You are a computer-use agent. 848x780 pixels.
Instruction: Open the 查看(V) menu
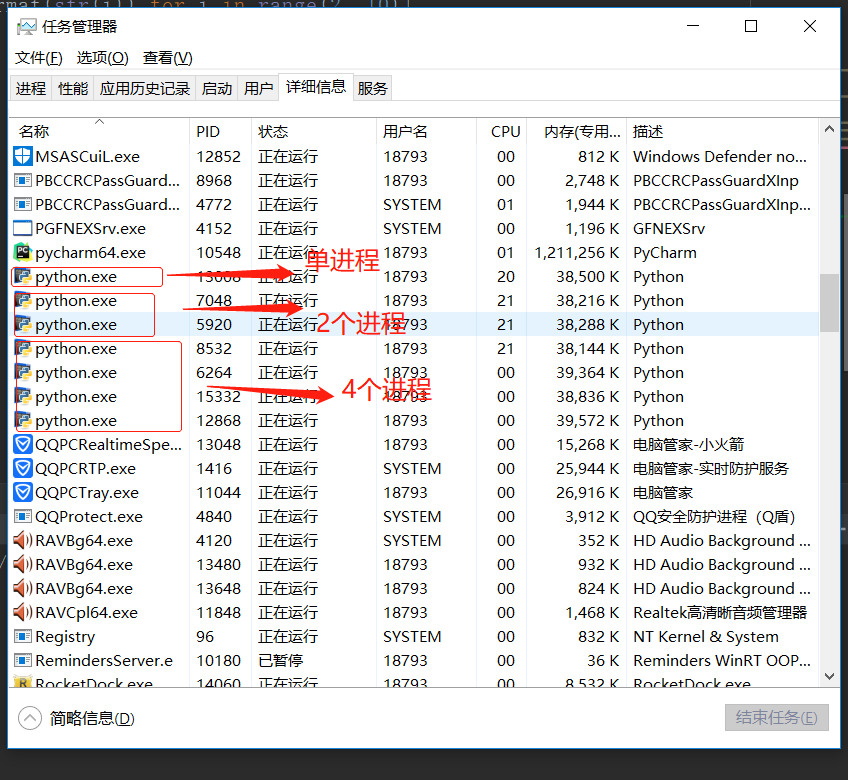tap(168, 58)
